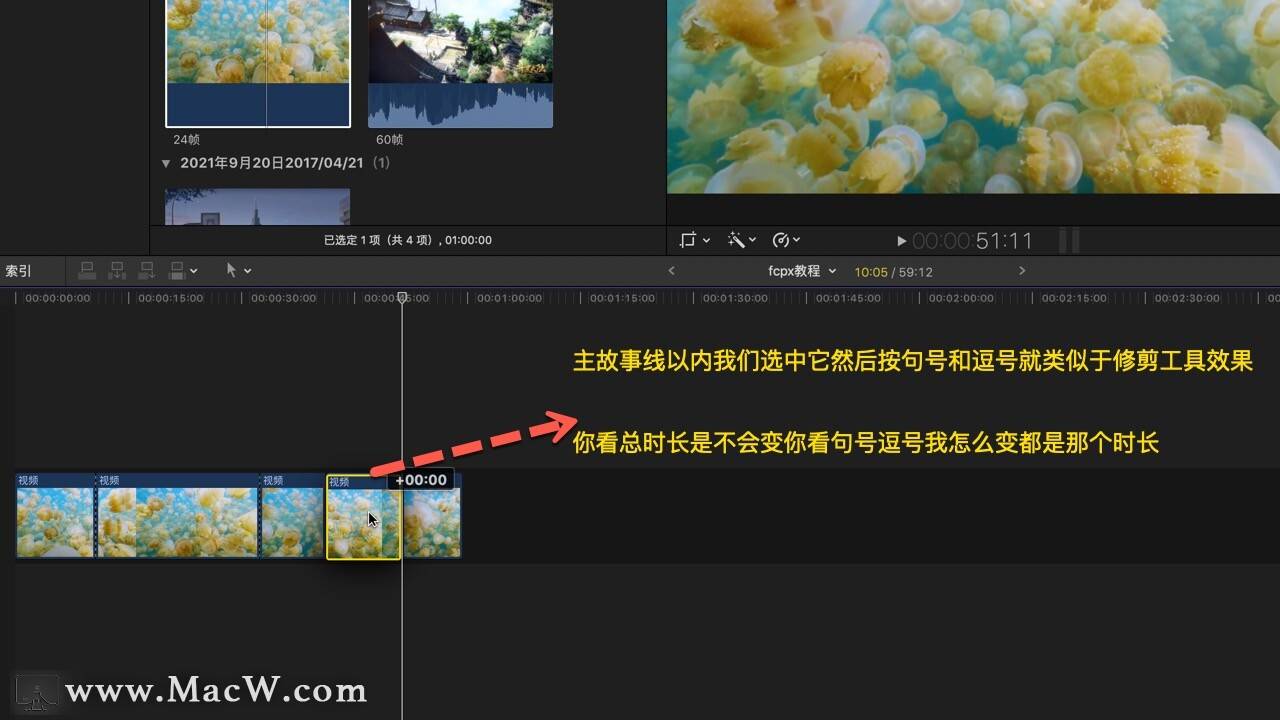Select the highlighted yellow-bordered timeline clip
Screen dimensions: 1280x720
pos(363,516)
